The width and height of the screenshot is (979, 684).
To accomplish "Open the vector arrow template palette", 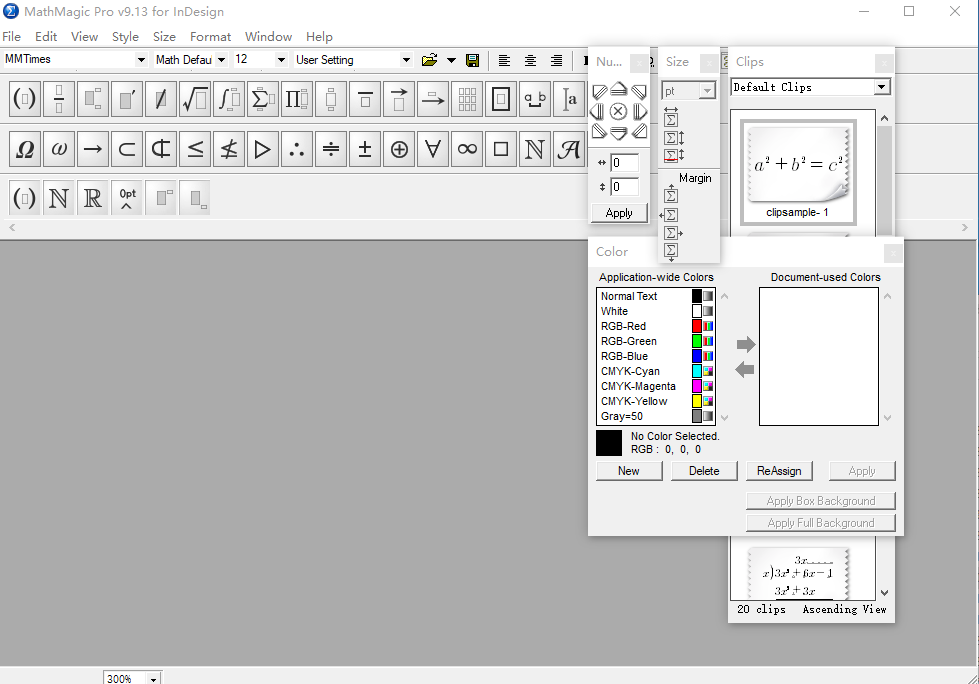I will tap(399, 99).
